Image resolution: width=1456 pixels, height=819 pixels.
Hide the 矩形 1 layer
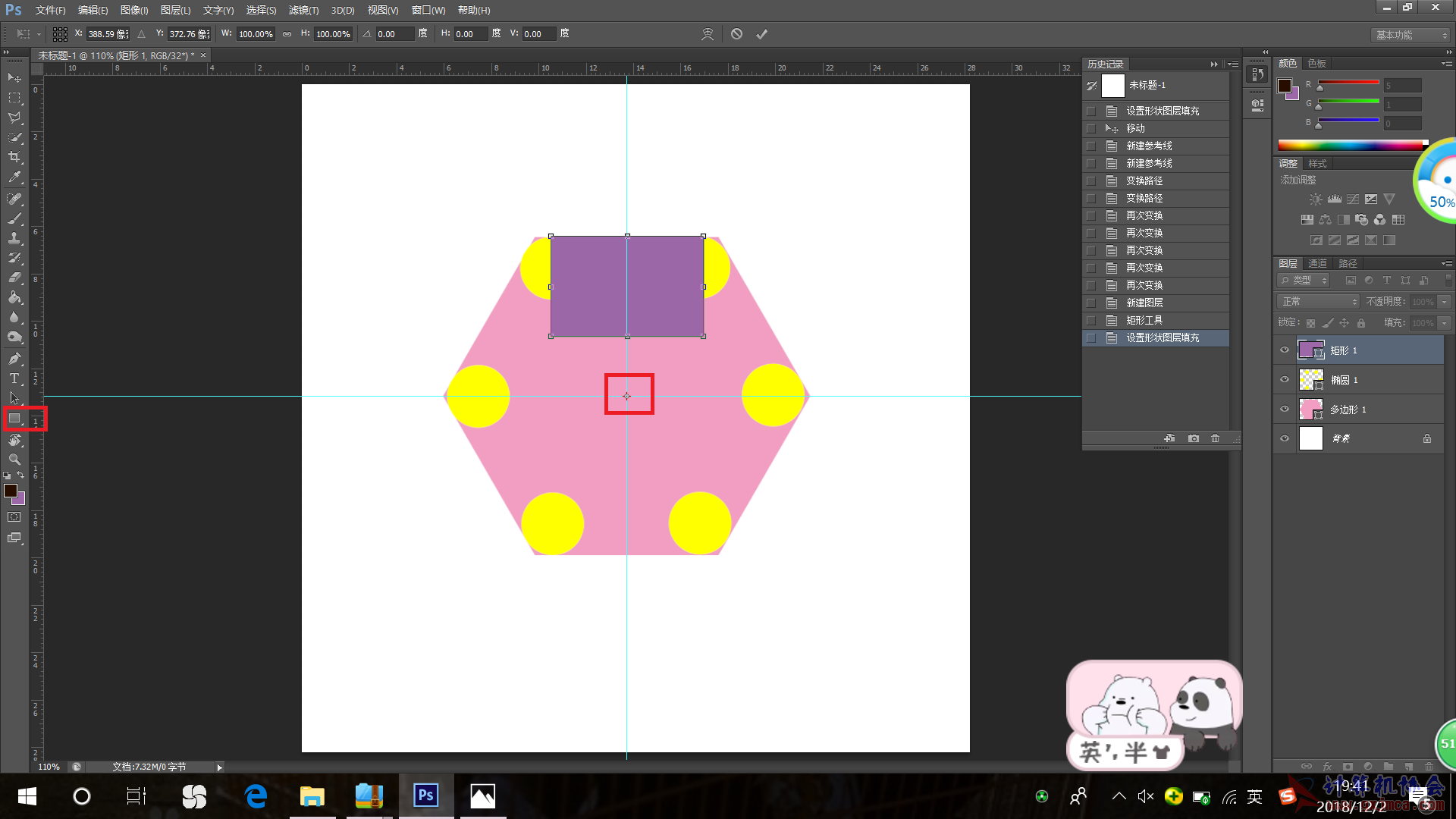pos(1285,350)
